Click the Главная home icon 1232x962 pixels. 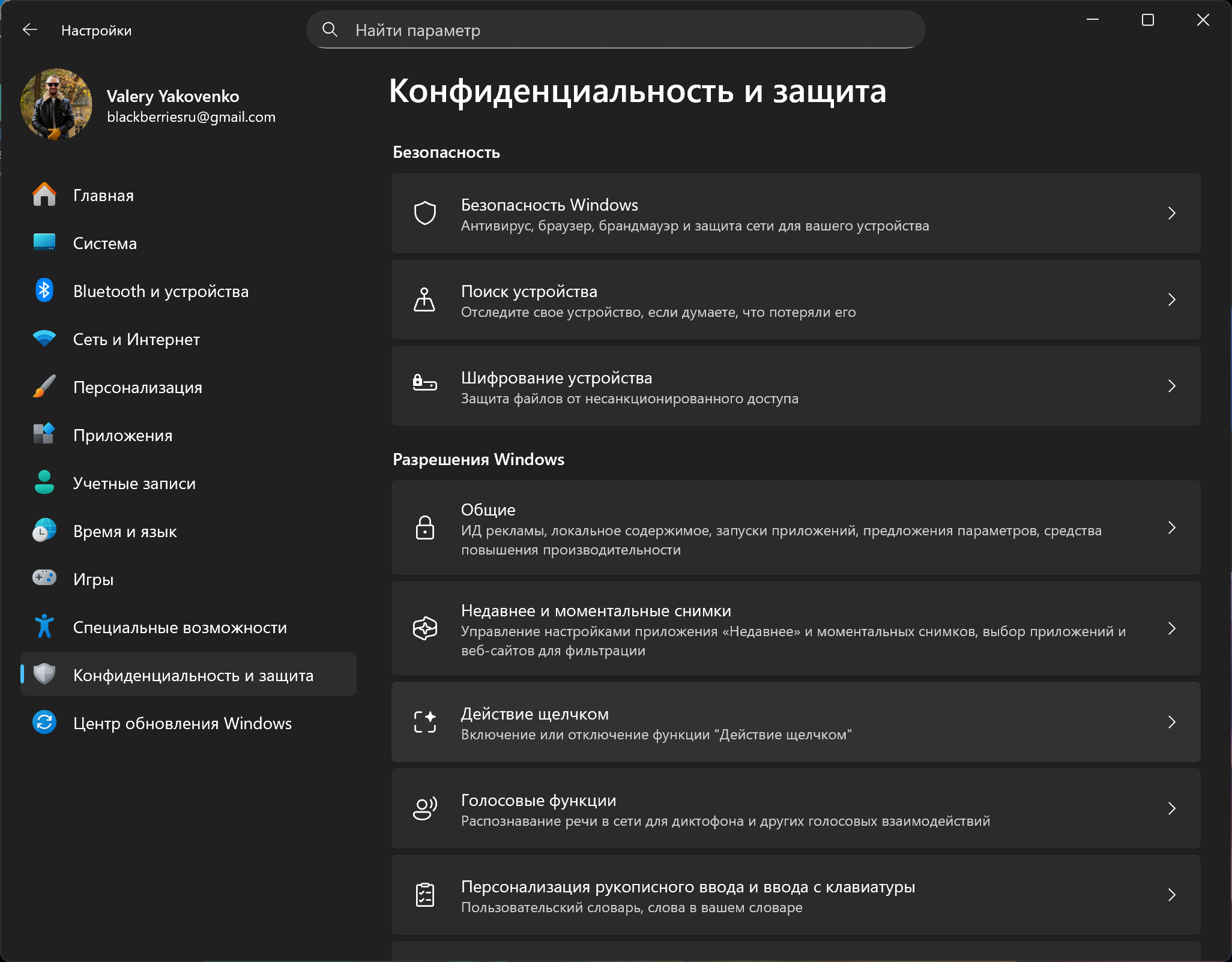click(44, 195)
